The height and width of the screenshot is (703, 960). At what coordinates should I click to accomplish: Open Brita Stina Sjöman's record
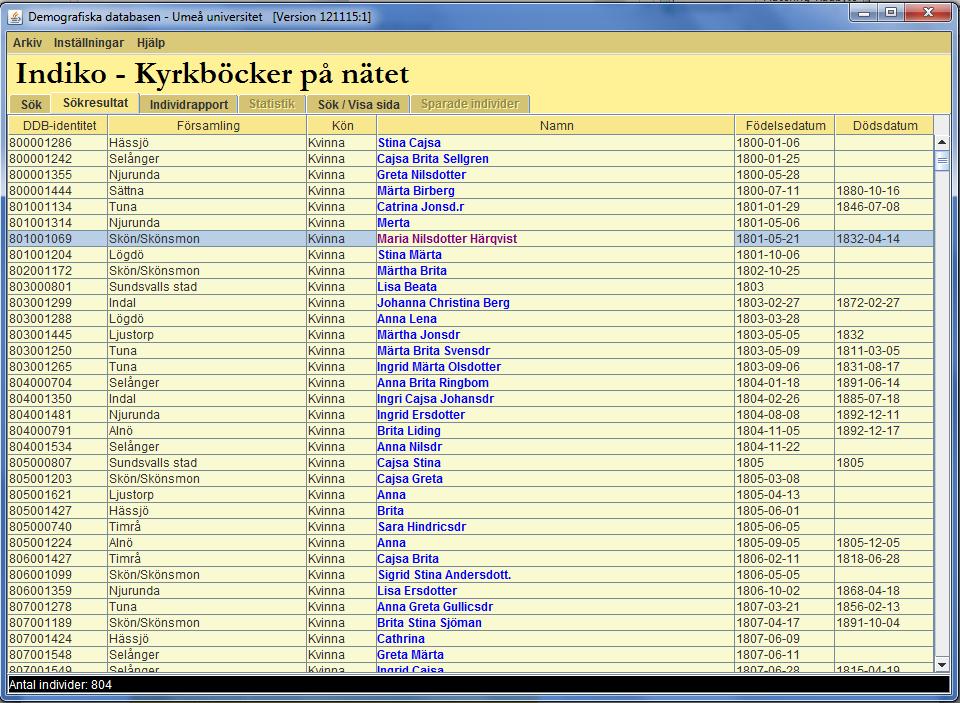point(430,622)
